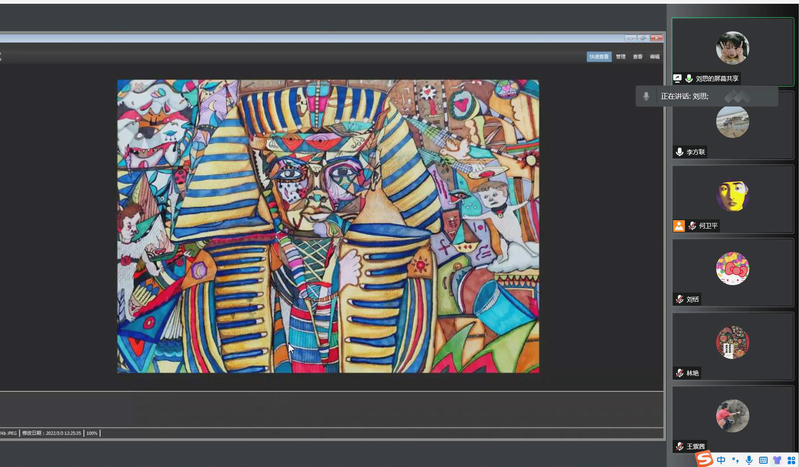Click the participant name 李方联
The image size is (799, 467).
[x=695, y=152]
